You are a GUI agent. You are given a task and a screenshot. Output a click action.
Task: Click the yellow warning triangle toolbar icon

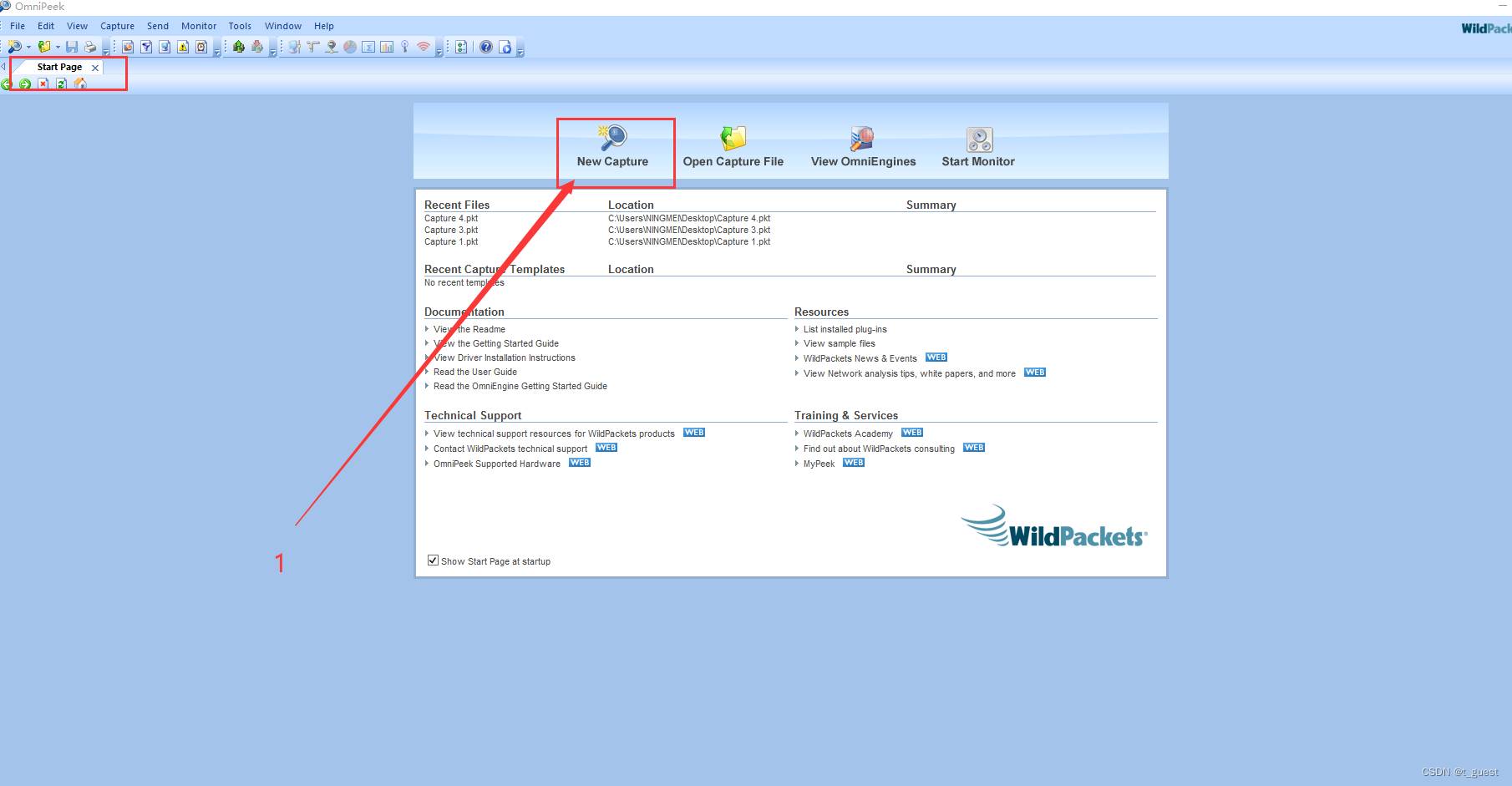tap(183, 47)
